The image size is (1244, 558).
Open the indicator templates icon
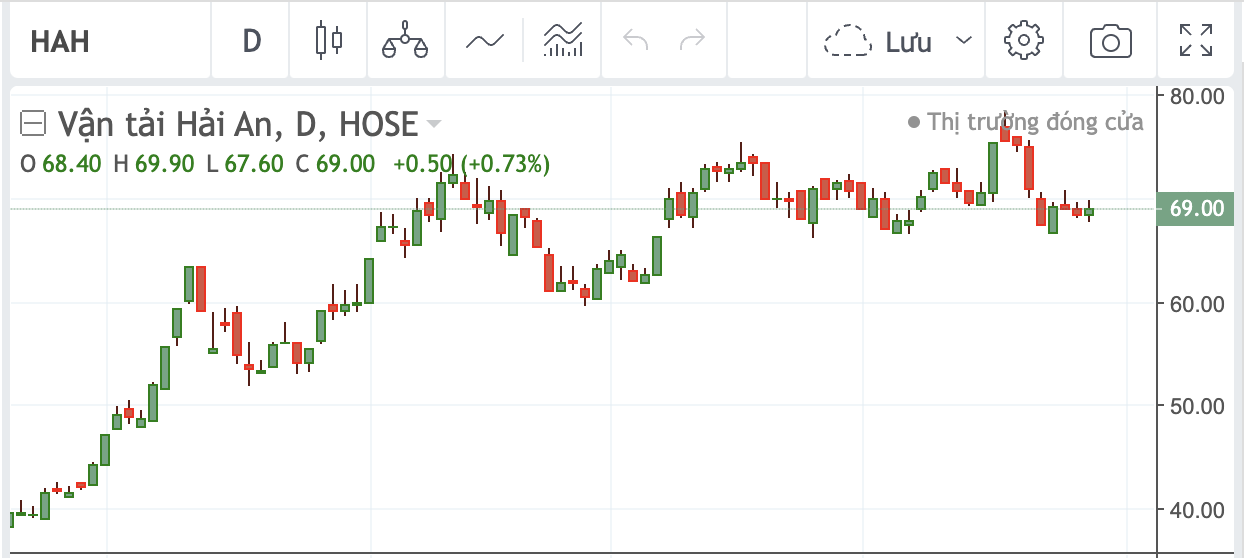[x=563, y=41]
